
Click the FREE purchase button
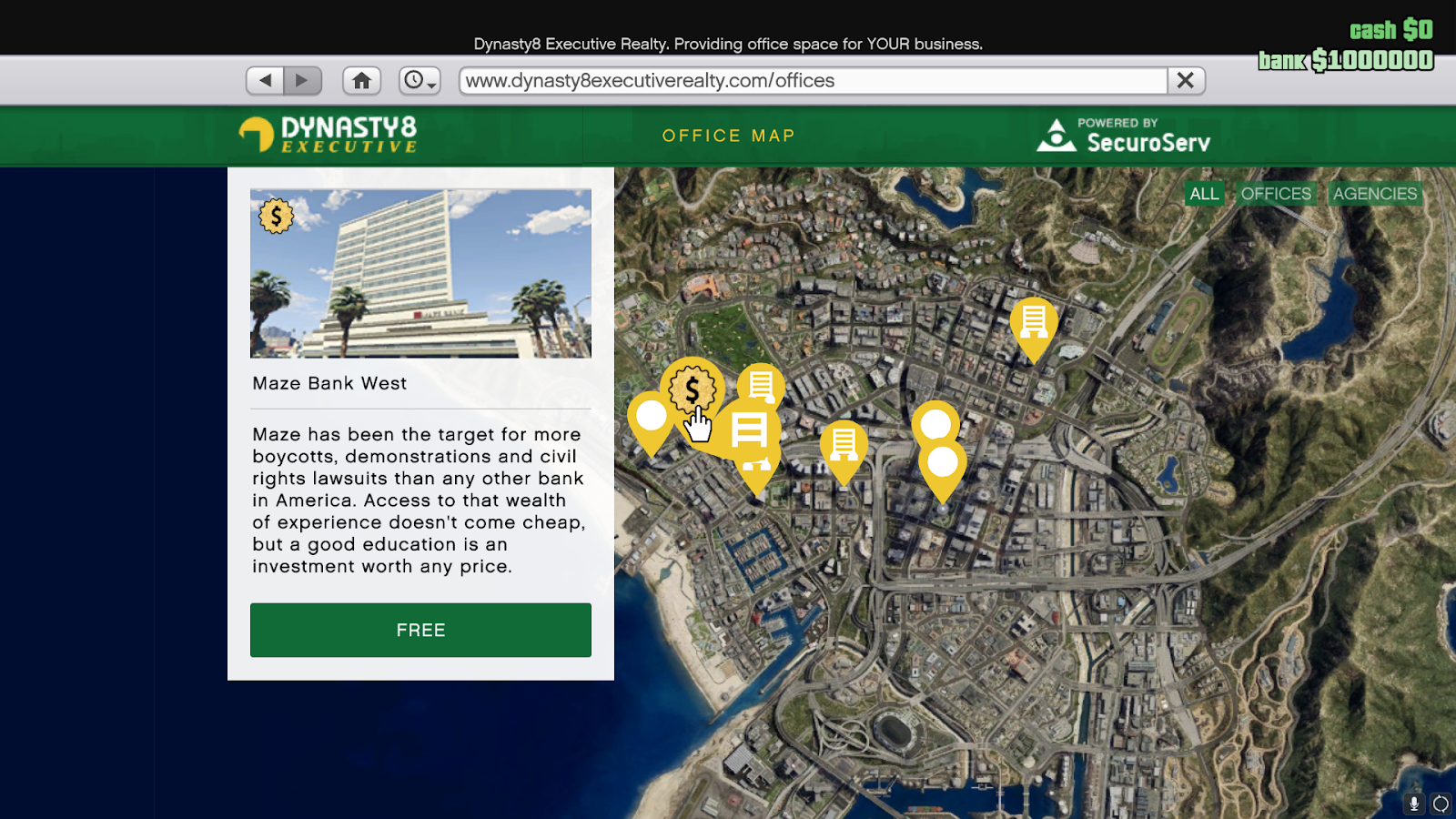(420, 630)
